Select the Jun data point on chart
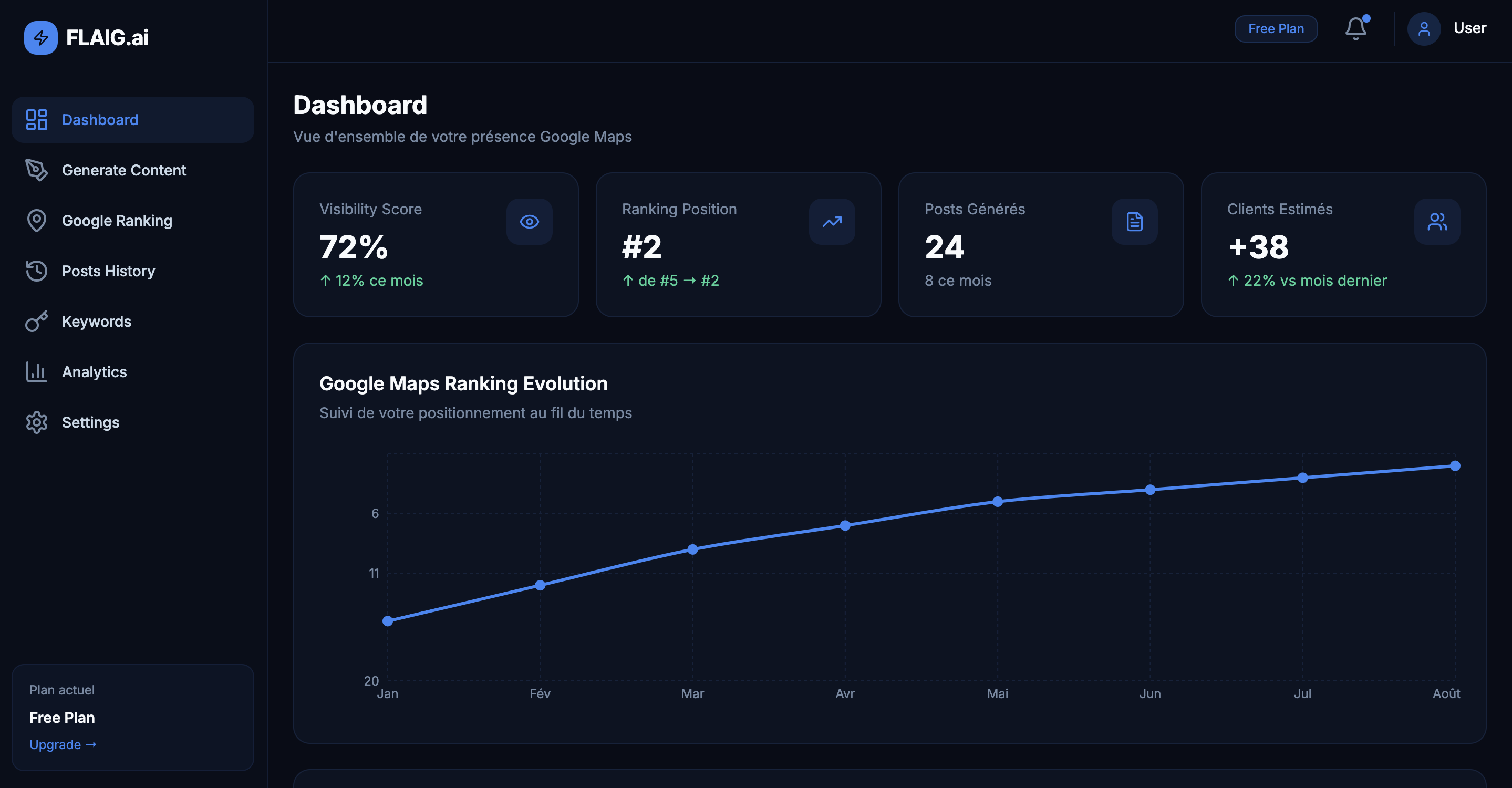 point(1151,489)
